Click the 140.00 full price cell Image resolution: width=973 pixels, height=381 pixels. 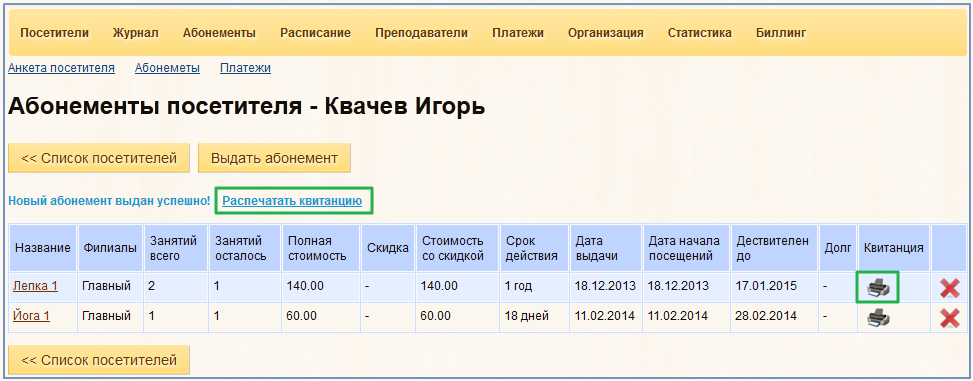321,287
